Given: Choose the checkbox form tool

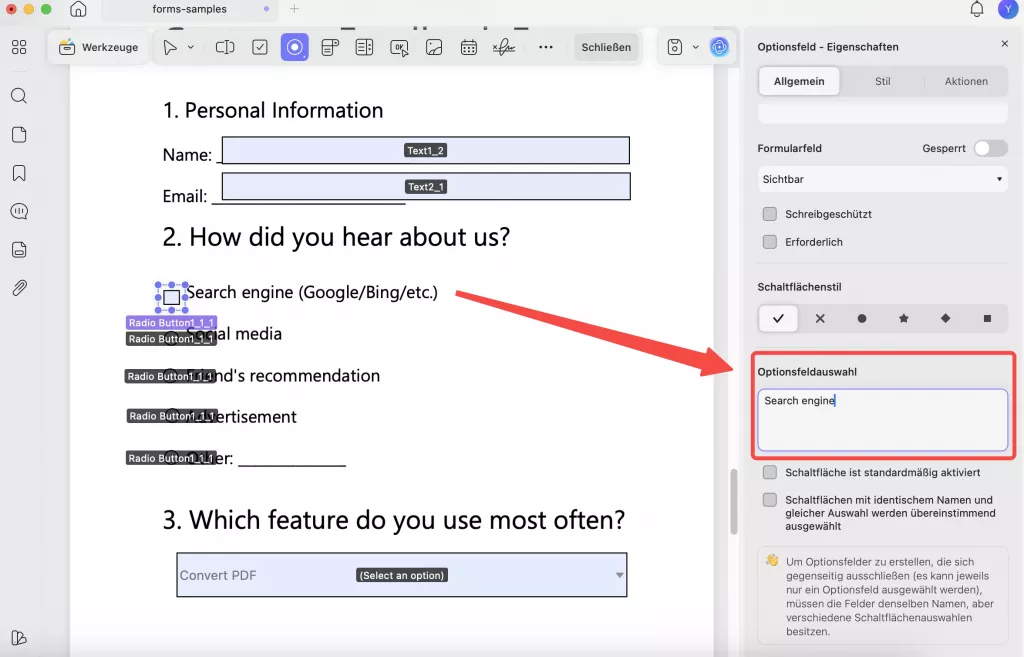Looking at the screenshot, I should (260, 47).
